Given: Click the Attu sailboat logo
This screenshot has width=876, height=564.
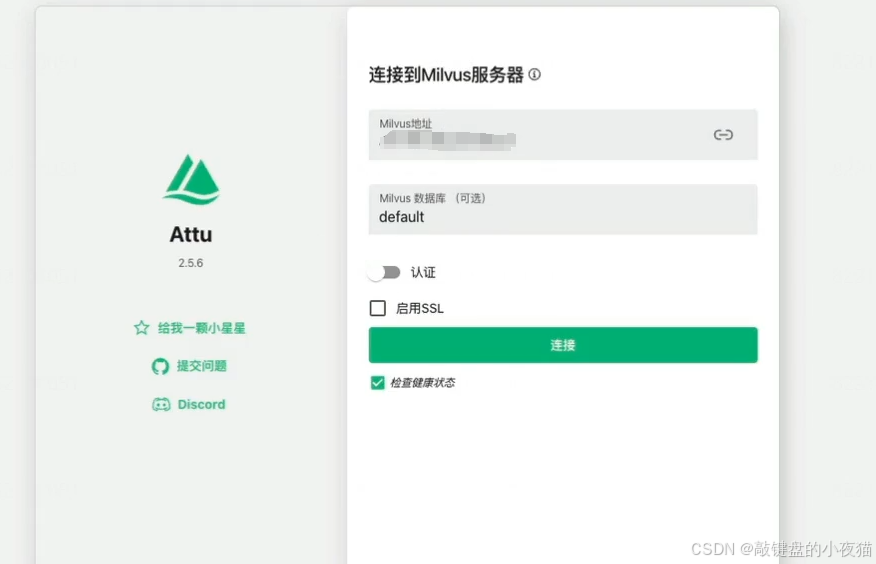Looking at the screenshot, I should [191, 179].
